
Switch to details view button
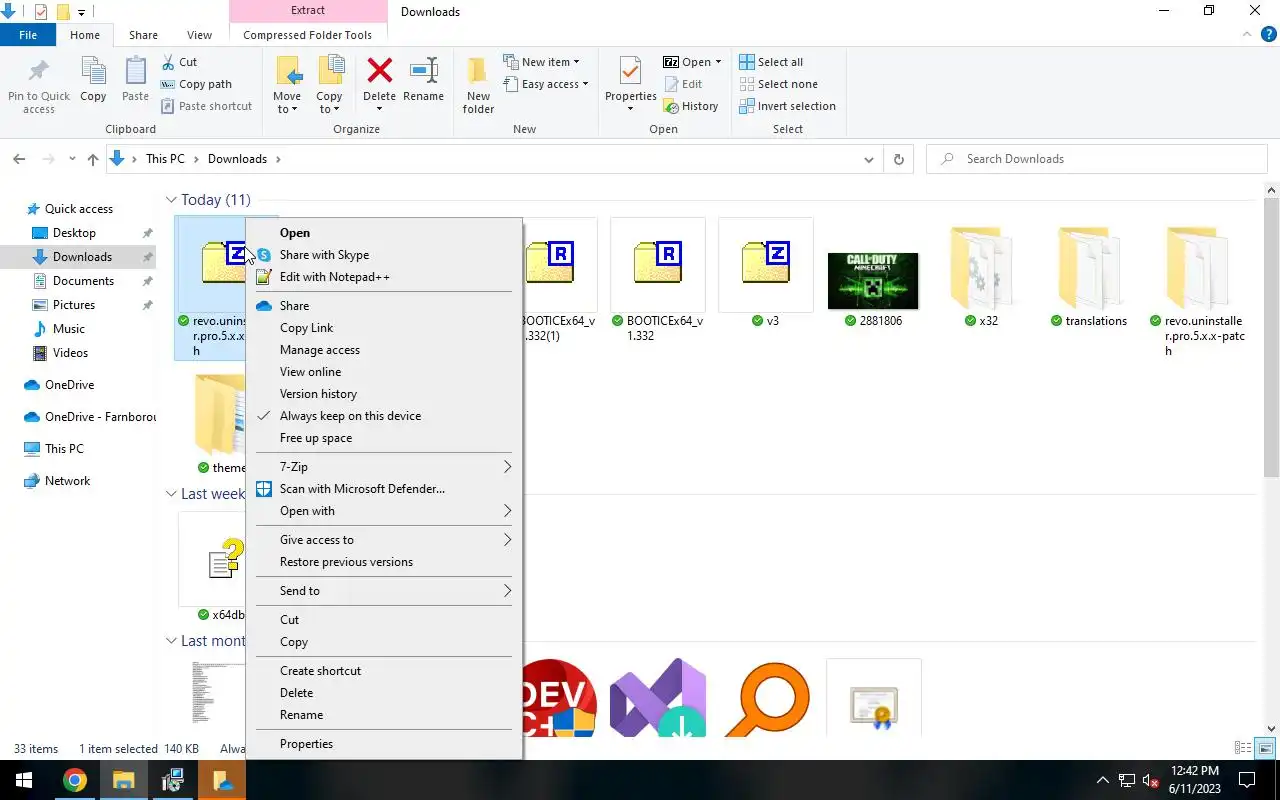pyautogui.click(x=1243, y=748)
